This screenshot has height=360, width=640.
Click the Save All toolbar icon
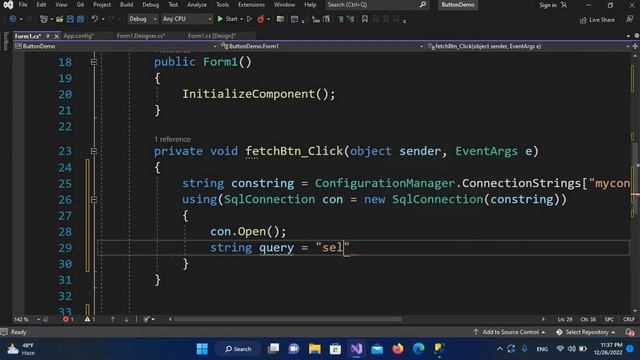pyautogui.click(x=80, y=19)
